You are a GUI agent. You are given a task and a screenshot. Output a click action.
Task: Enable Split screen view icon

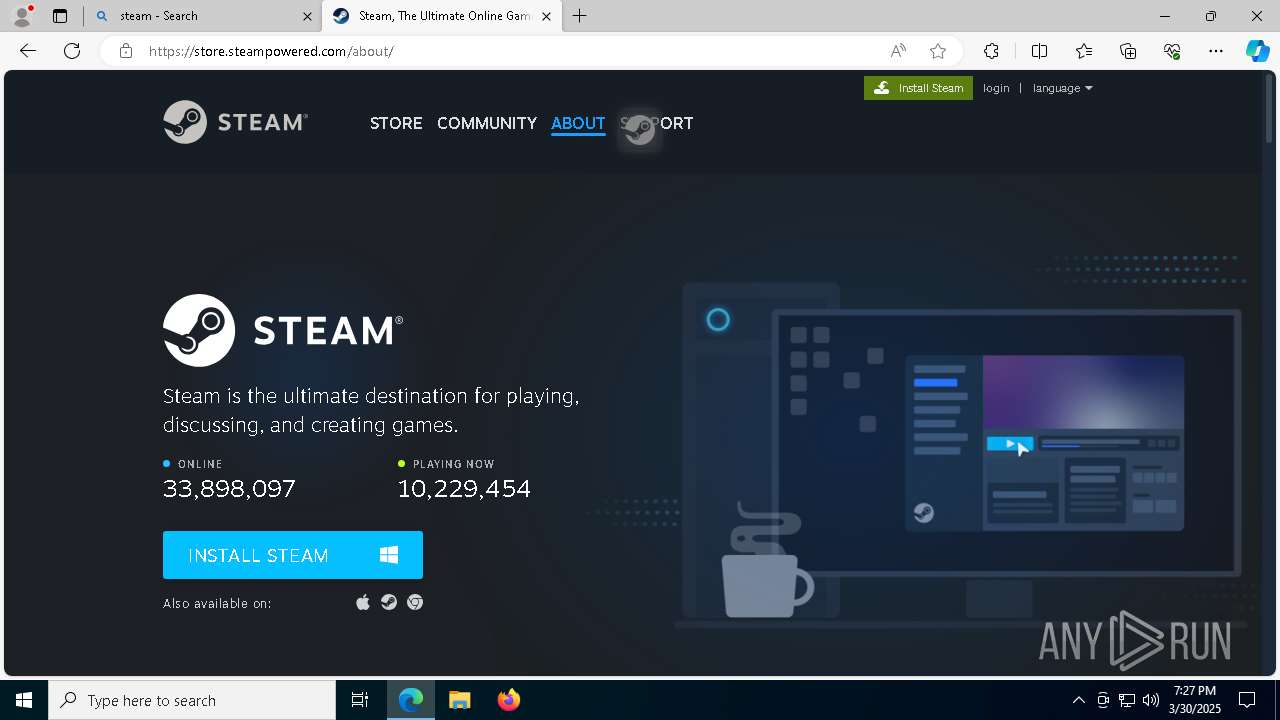click(x=1039, y=51)
